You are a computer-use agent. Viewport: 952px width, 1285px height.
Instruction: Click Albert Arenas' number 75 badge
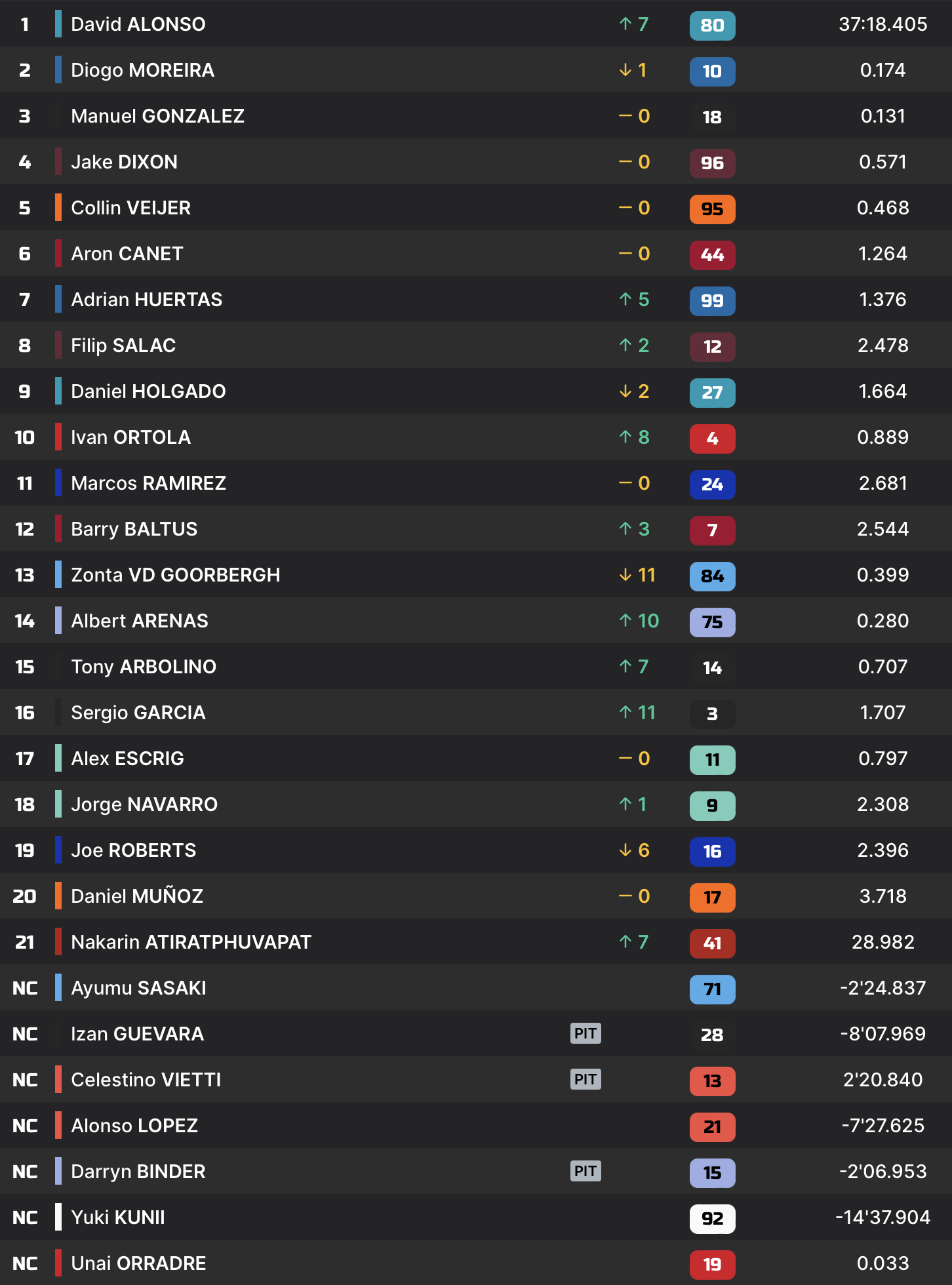(712, 622)
